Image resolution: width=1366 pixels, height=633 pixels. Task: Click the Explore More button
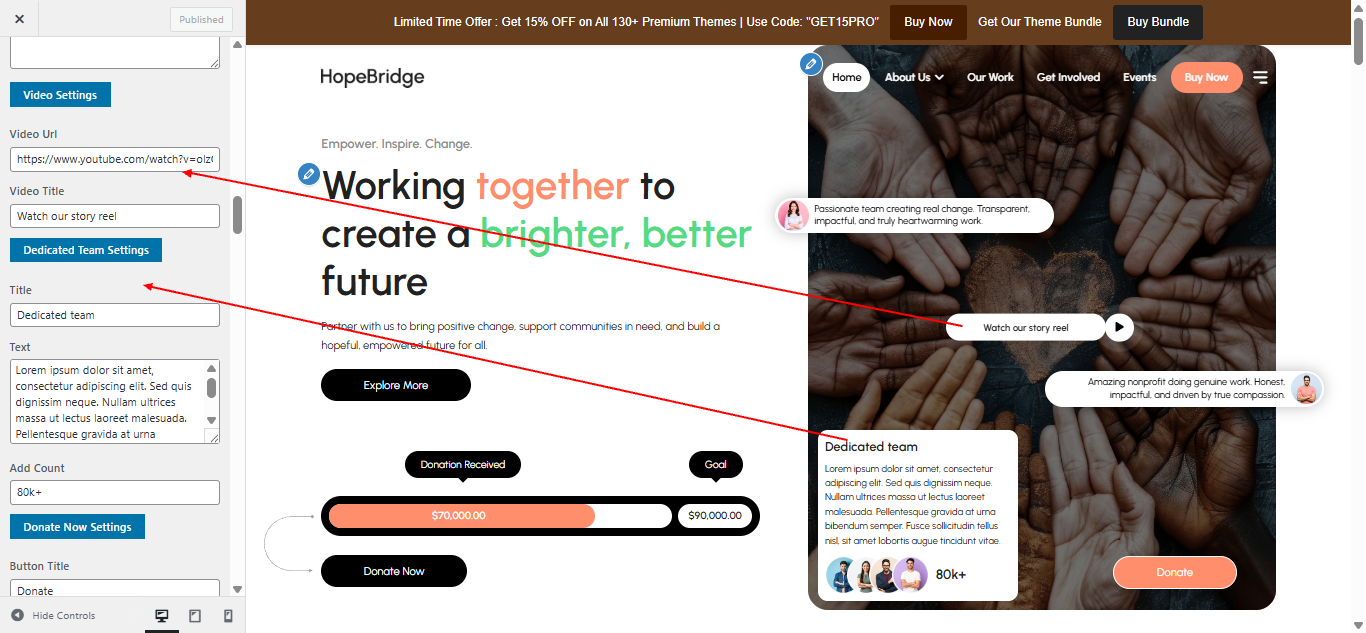(x=396, y=385)
